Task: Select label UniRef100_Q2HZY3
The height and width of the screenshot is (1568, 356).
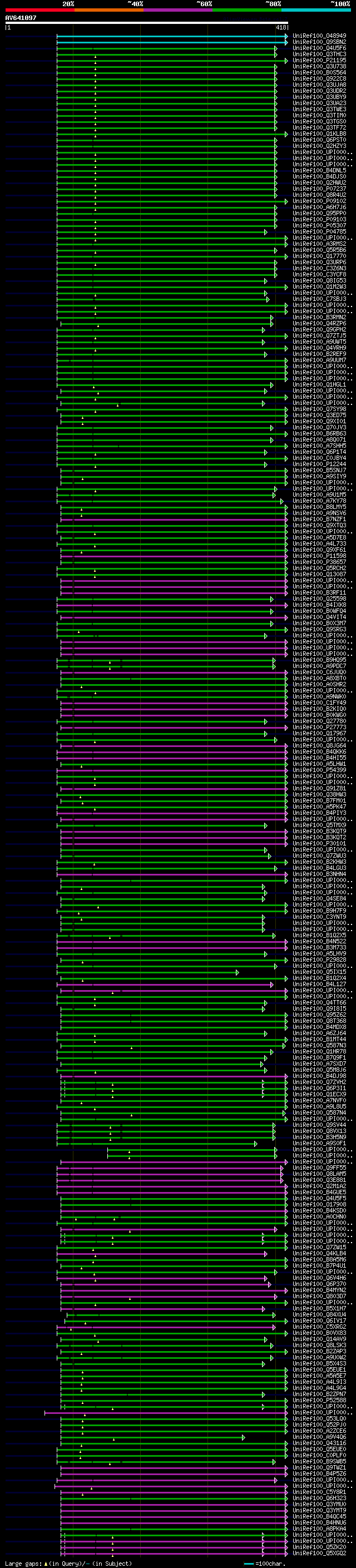Action: [x=319, y=146]
